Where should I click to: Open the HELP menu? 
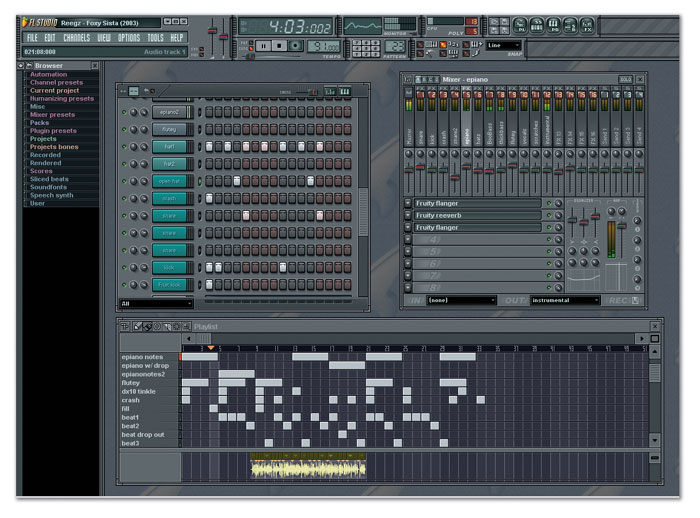[x=177, y=38]
